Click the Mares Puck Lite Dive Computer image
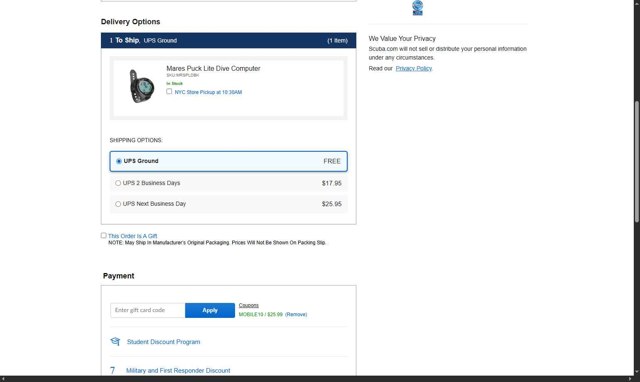This screenshot has width=640, height=382. click(x=141, y=86)
